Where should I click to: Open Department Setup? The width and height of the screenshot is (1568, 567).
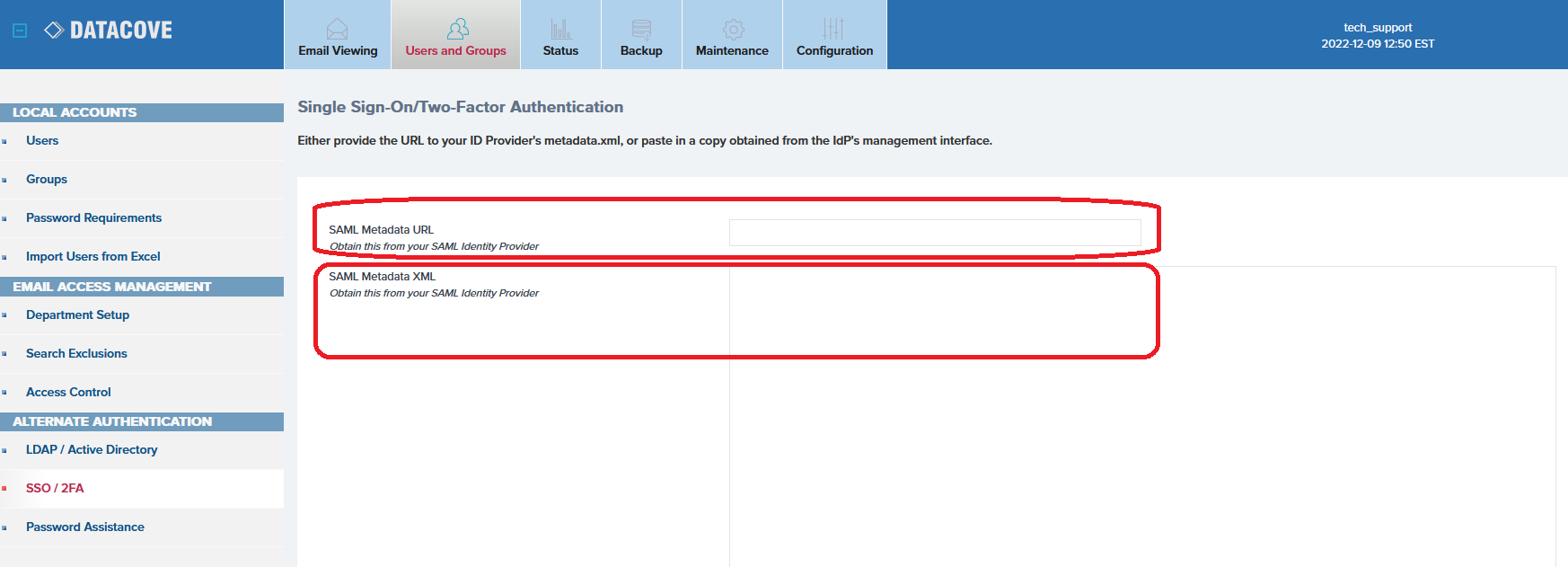[77, 315]
